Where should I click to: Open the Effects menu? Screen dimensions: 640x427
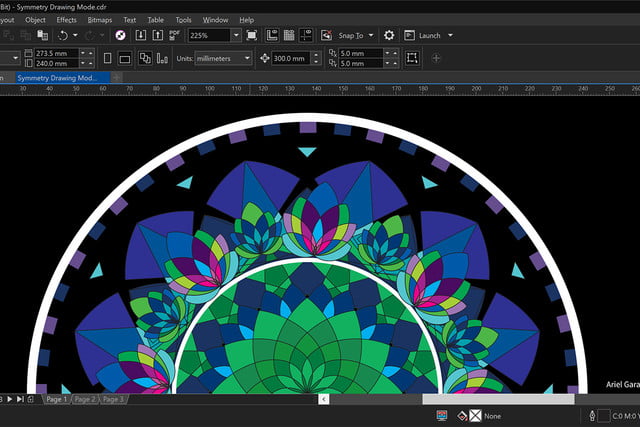coord(67,20)
